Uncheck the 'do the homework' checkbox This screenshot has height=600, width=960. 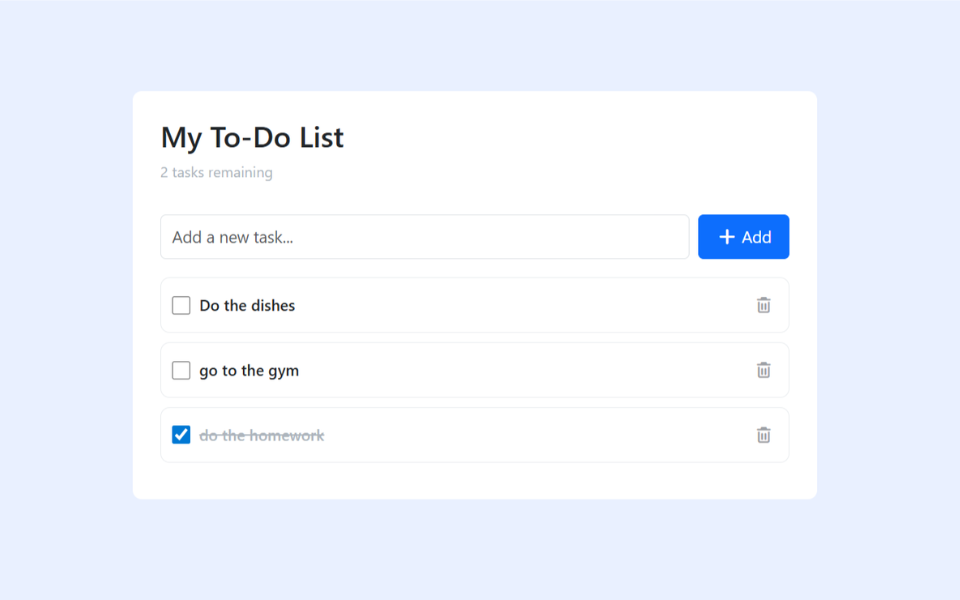coord(181,435)
